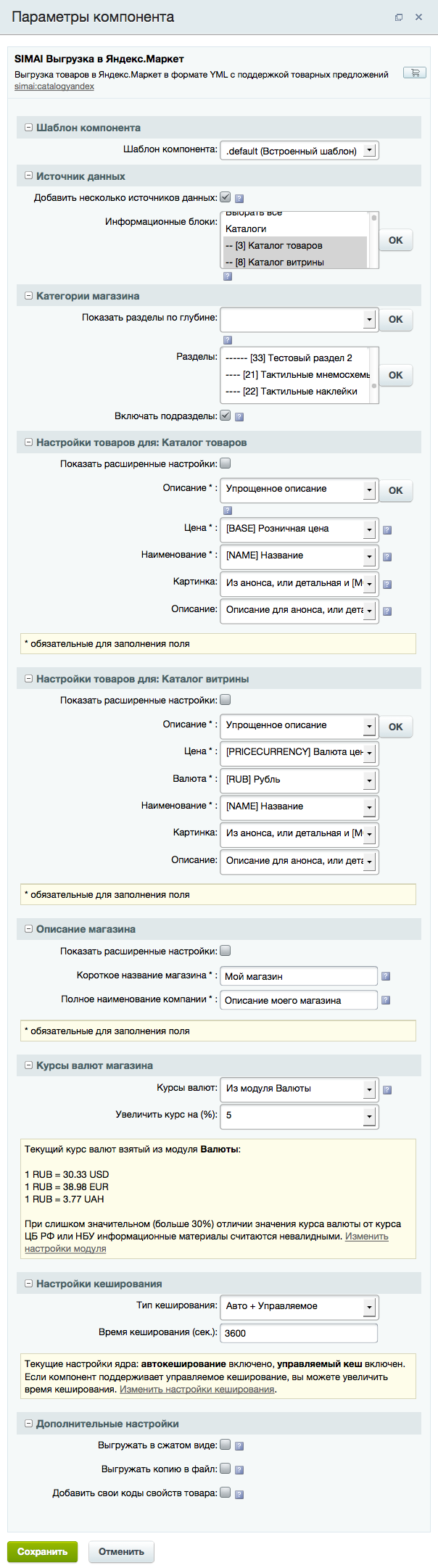This screenshot has height=1568, width=438.
Task: Collapse the 'Настройки кеширования' section
Action: click(x=29, y=1283)
